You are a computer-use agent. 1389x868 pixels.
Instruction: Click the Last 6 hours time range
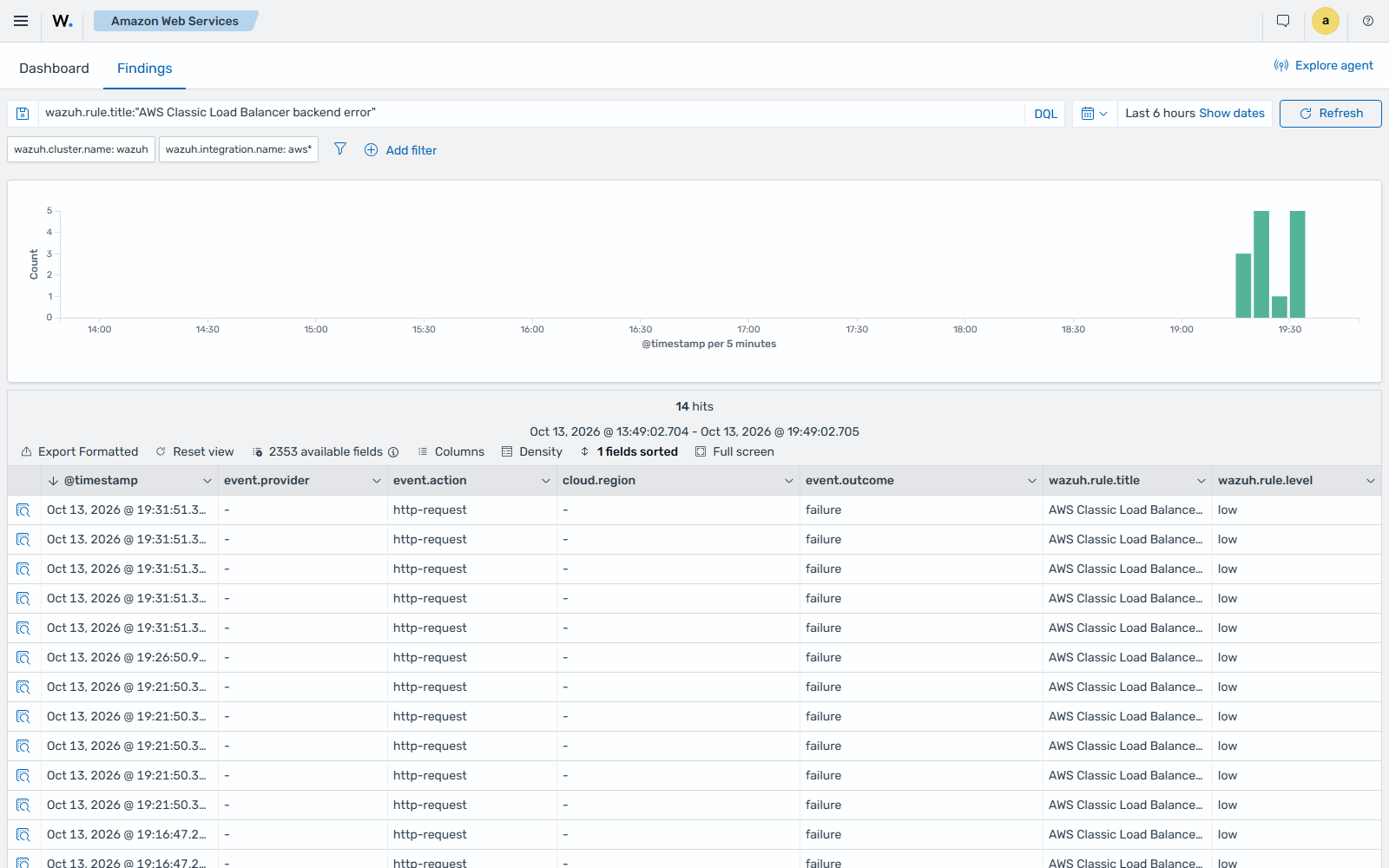click(1160, 113)
